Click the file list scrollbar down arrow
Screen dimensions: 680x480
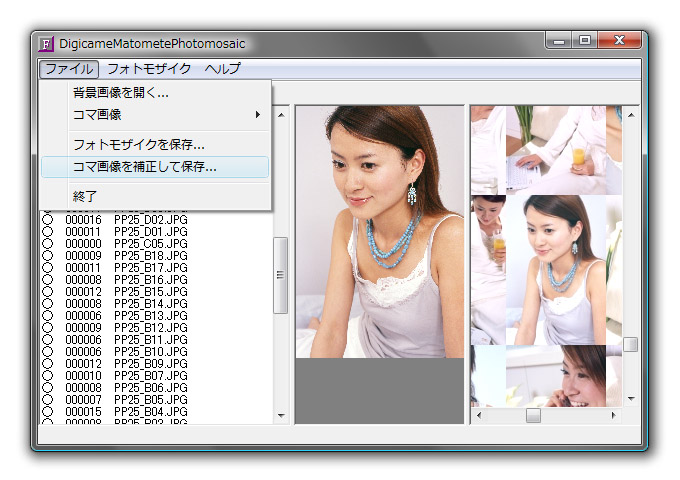tap(281, 415)
